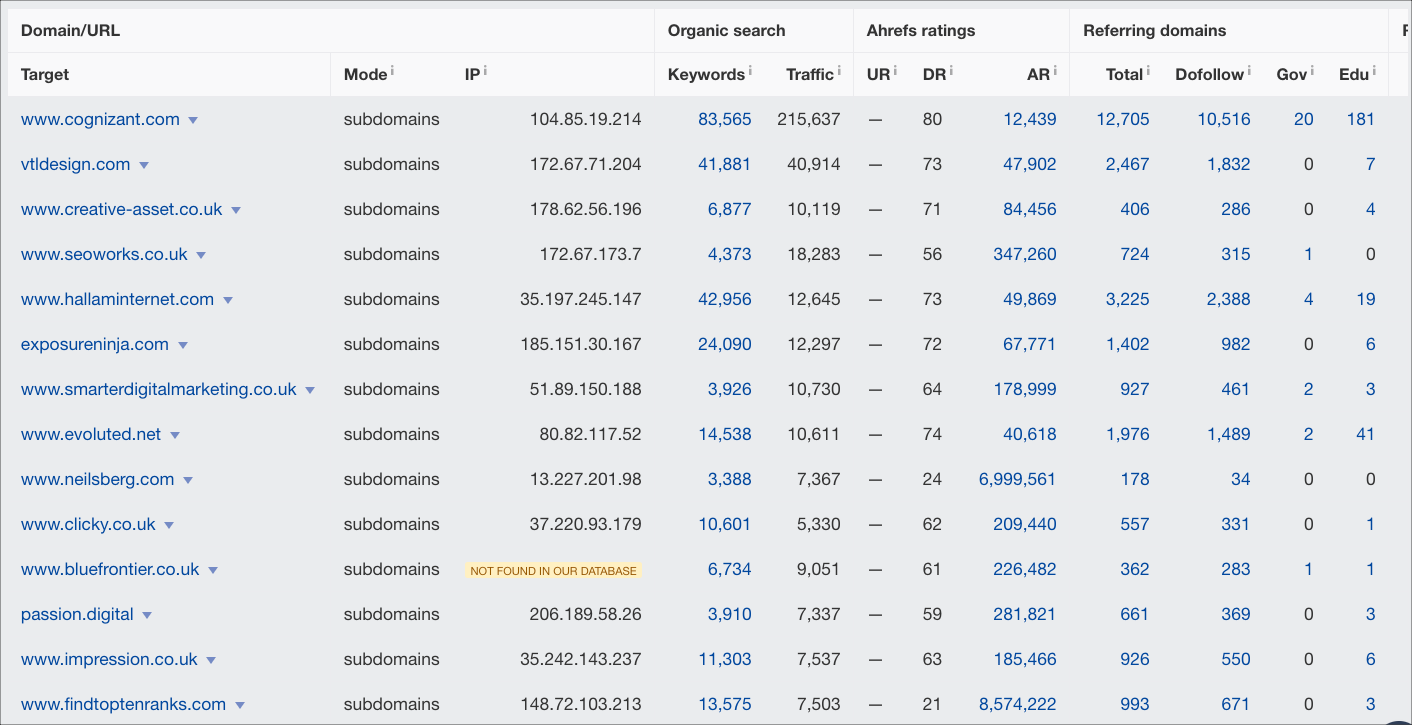Screen dimensions: 1412x725
Task: Open dropdown beside www.smarterdigitalmarketing.co.uk
Action: tap(310, 390)
